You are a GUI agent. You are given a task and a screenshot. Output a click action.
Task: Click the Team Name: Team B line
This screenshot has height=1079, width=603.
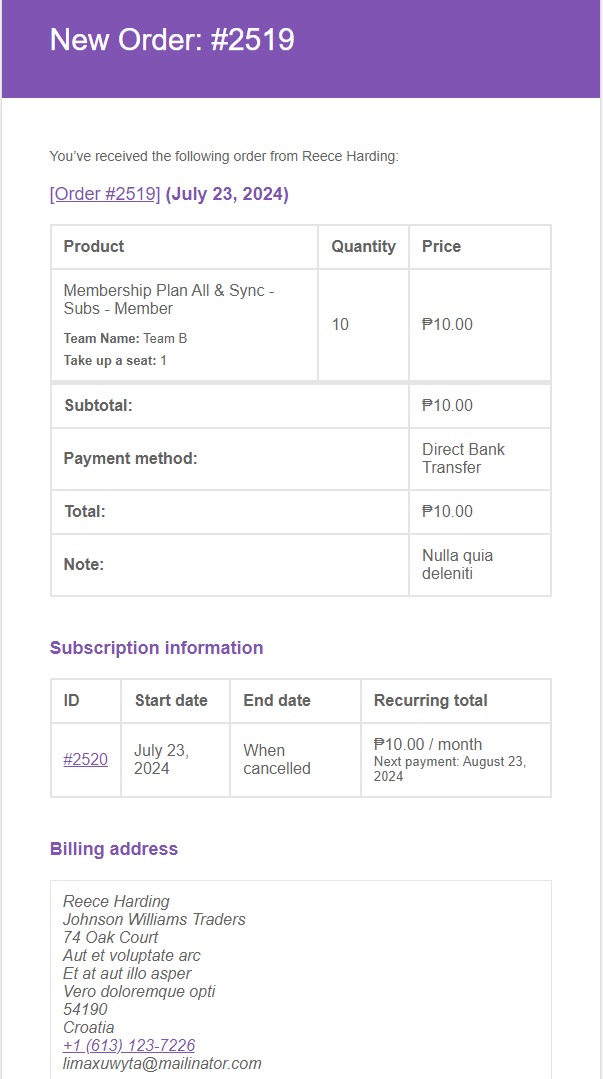pos(125,338)
